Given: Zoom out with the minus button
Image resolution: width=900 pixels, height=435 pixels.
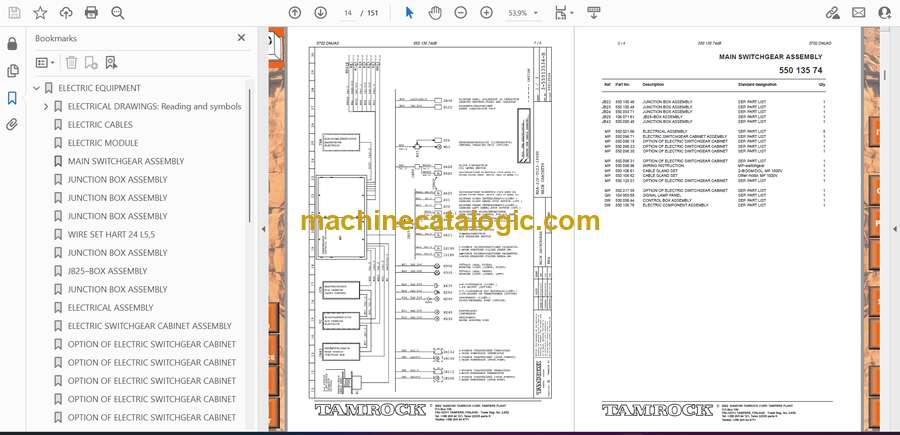Looking at the screenshot, I should pos(460,13).
